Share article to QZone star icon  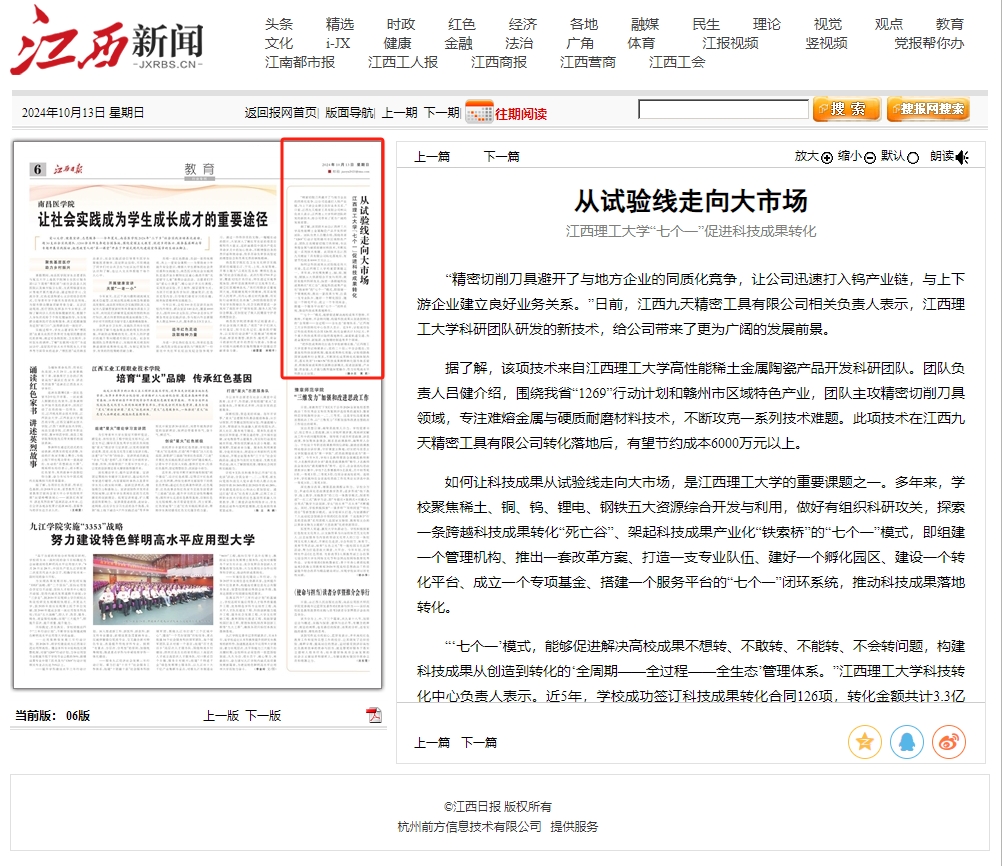tap(864, 741)
